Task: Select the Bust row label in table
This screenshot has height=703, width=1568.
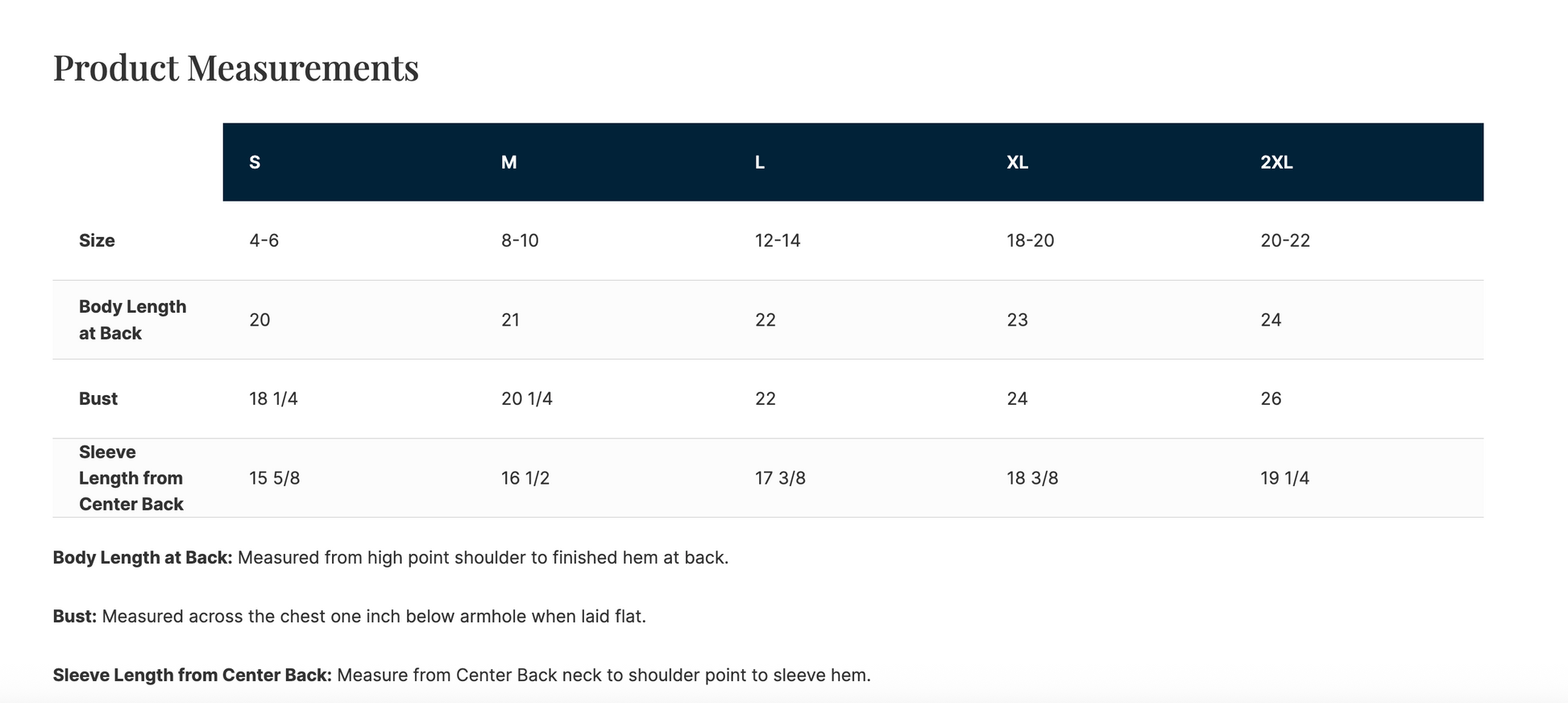Action: [x=98, y=399]
